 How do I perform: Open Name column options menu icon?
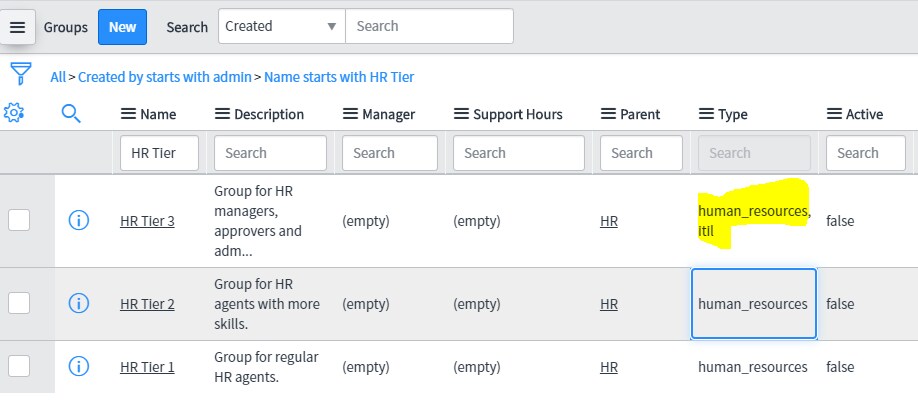129,114
